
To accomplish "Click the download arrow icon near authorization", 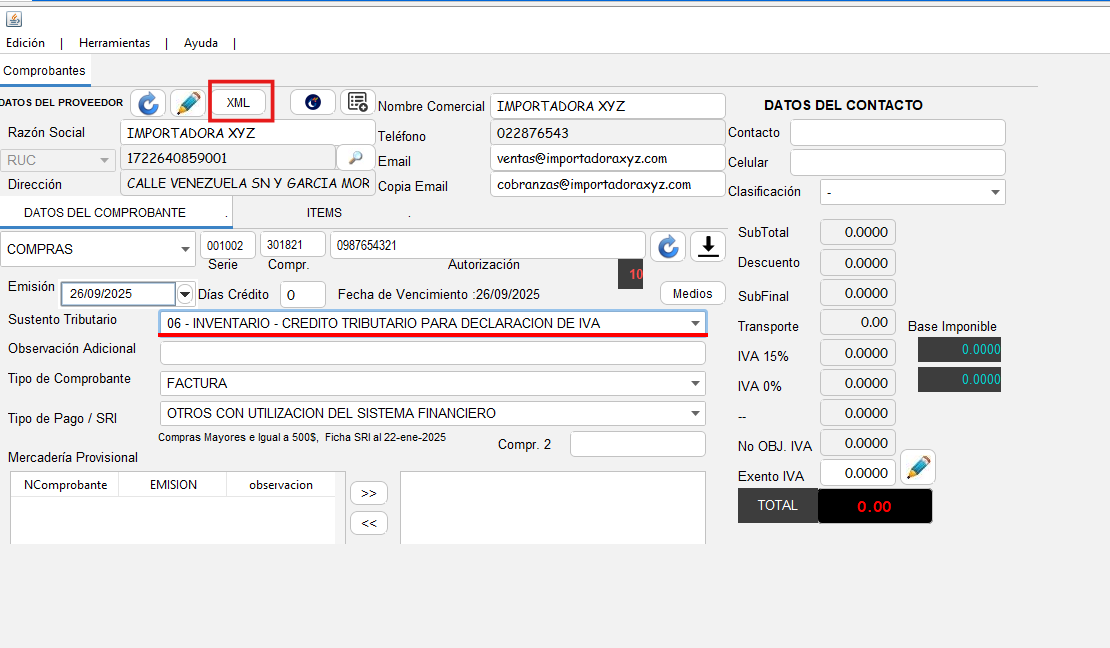I will click(x=708, y=246).
